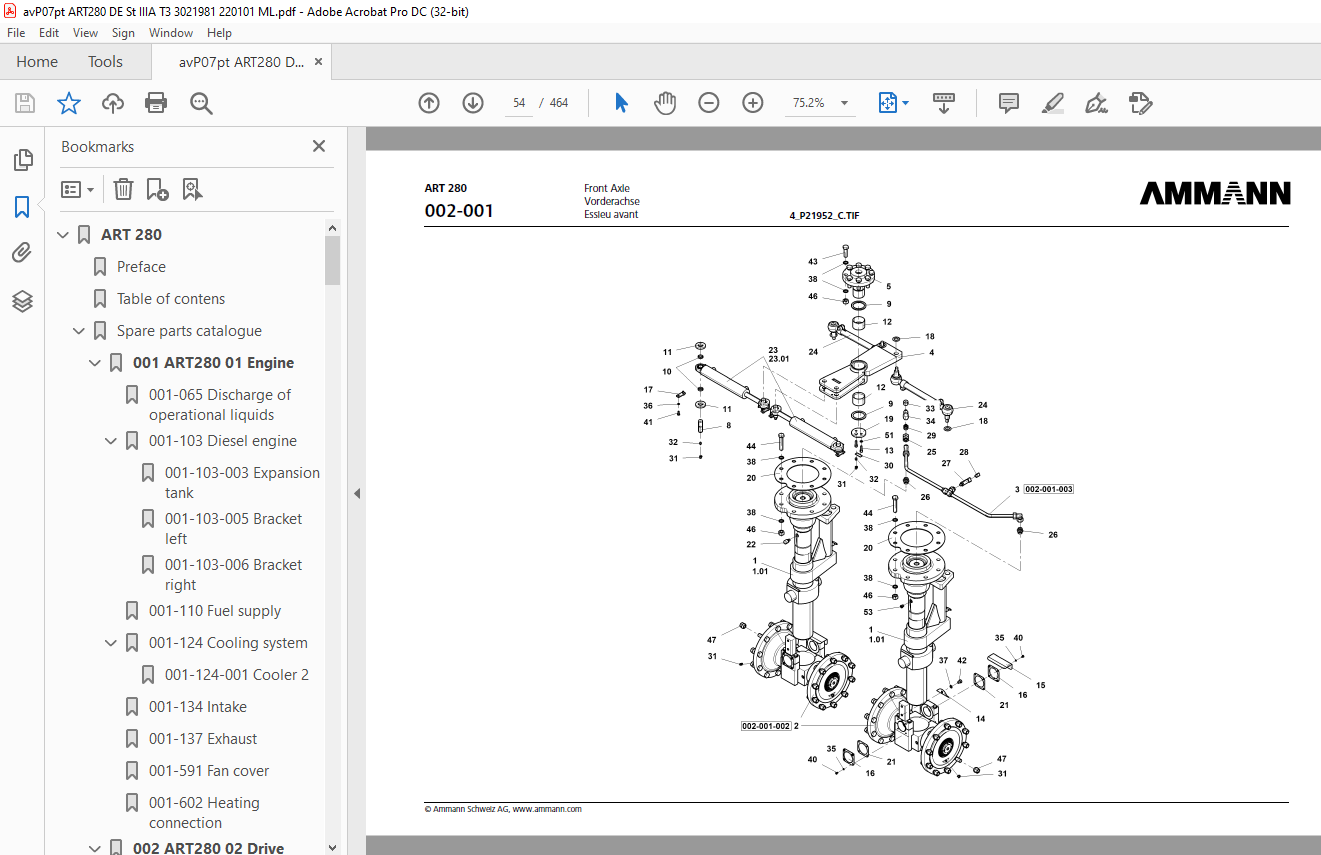The height and width of the screenshot is (855, 1321).
Task: Open the find text magnifier icon
Action: click(x=201, y=103)
